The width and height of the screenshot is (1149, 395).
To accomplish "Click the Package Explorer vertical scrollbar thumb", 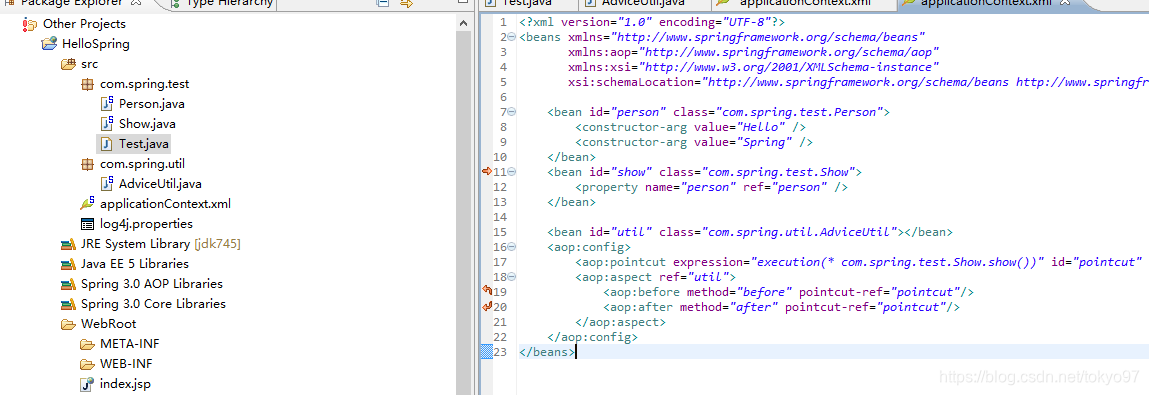I will pyautogui.click(x=463, y=213).
